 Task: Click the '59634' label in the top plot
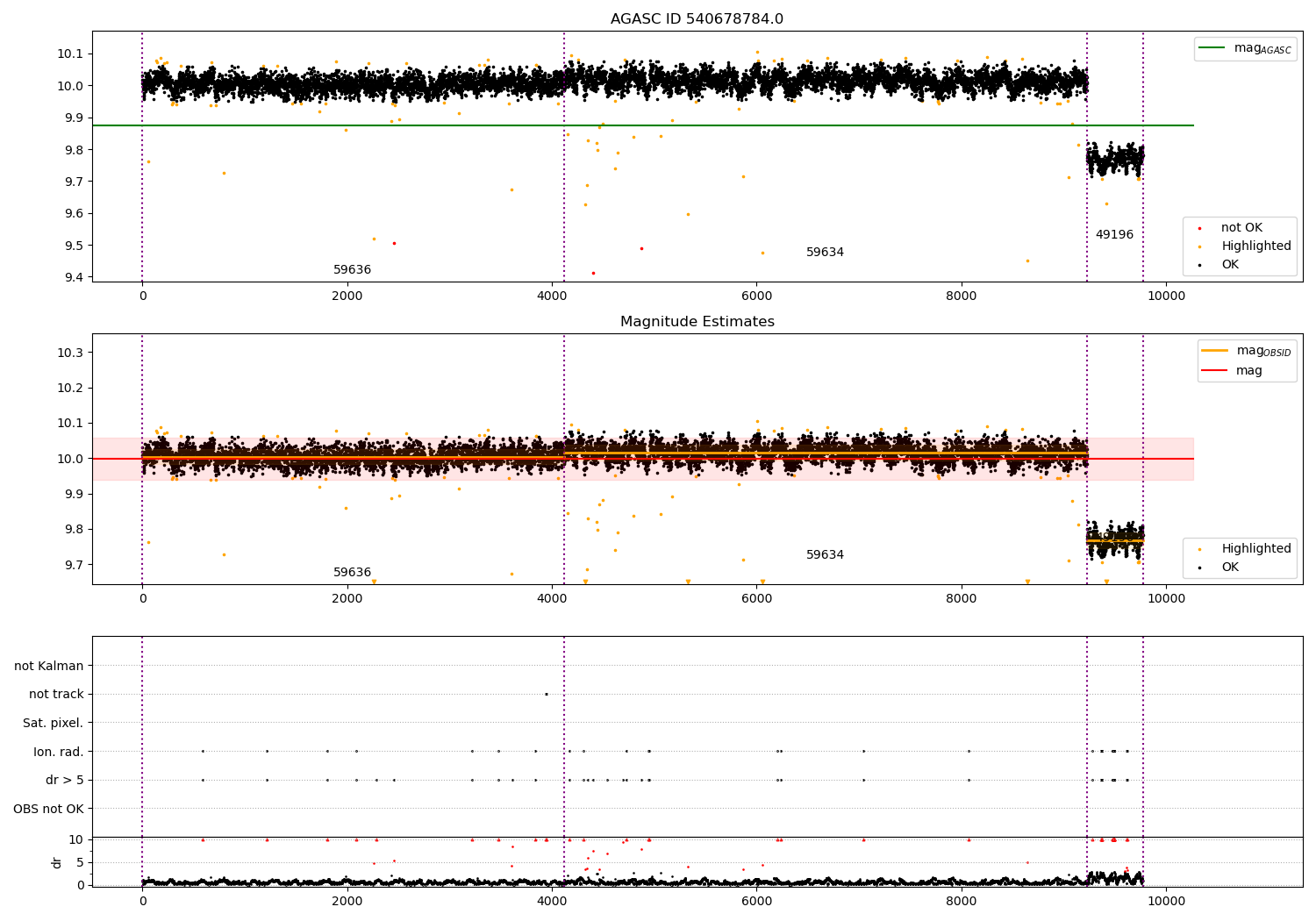pyautogui.click(x=825, y=253)
